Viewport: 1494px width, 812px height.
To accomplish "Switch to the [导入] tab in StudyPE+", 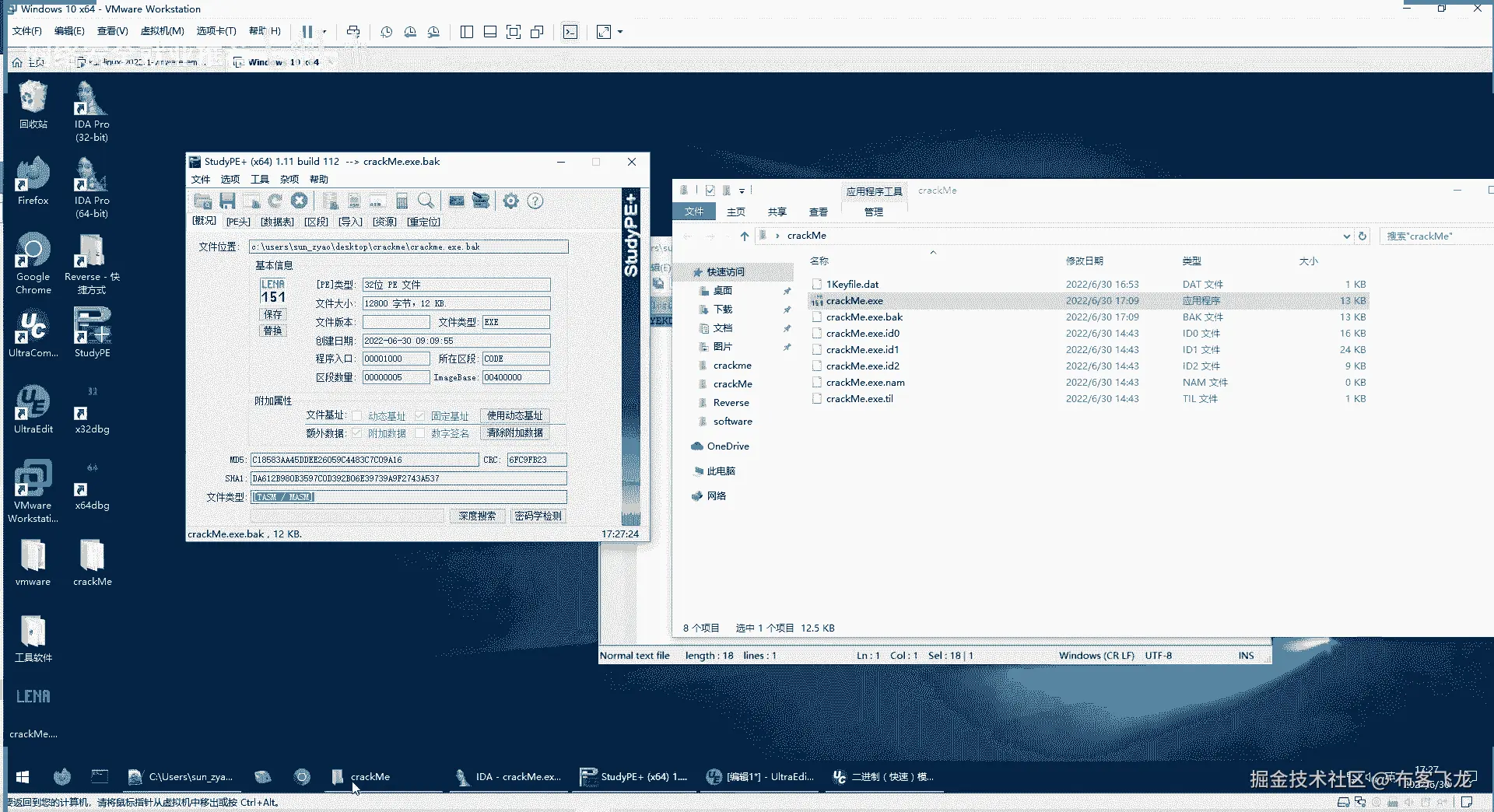I will click(350, 222).
